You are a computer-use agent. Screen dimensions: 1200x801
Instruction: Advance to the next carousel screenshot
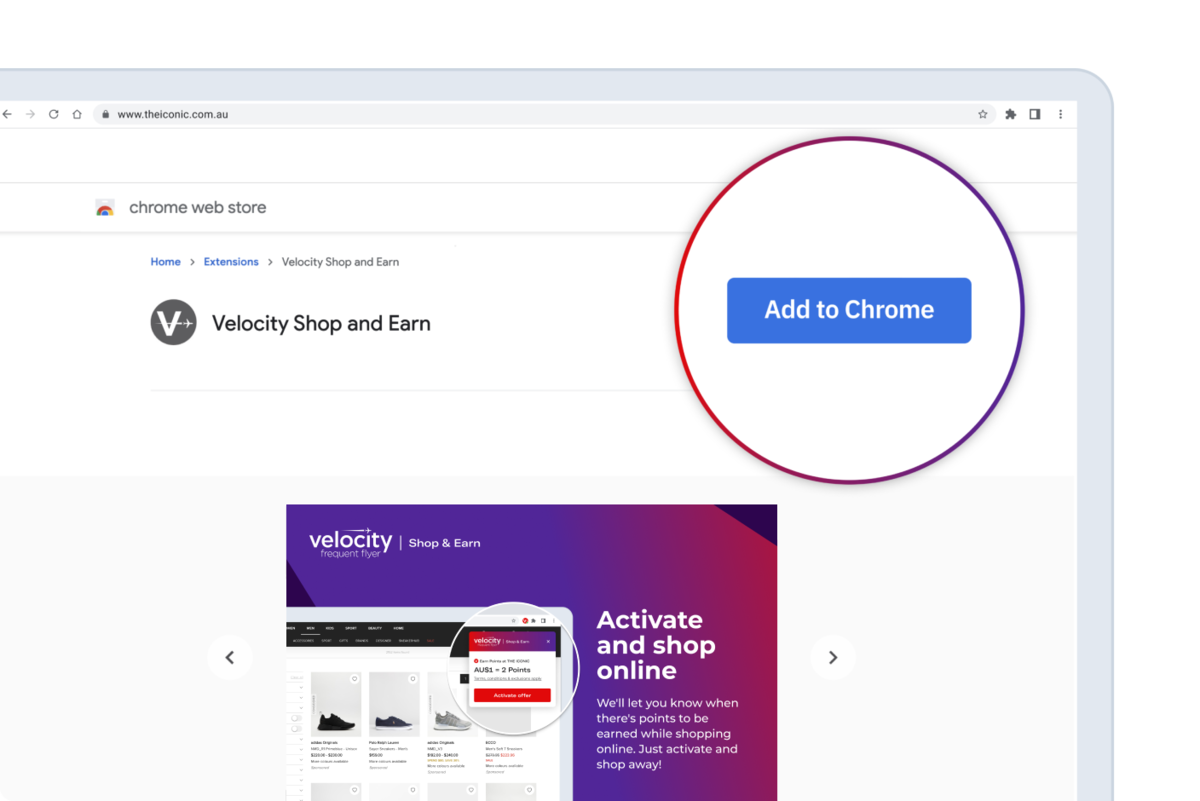[x=833, y=657]
